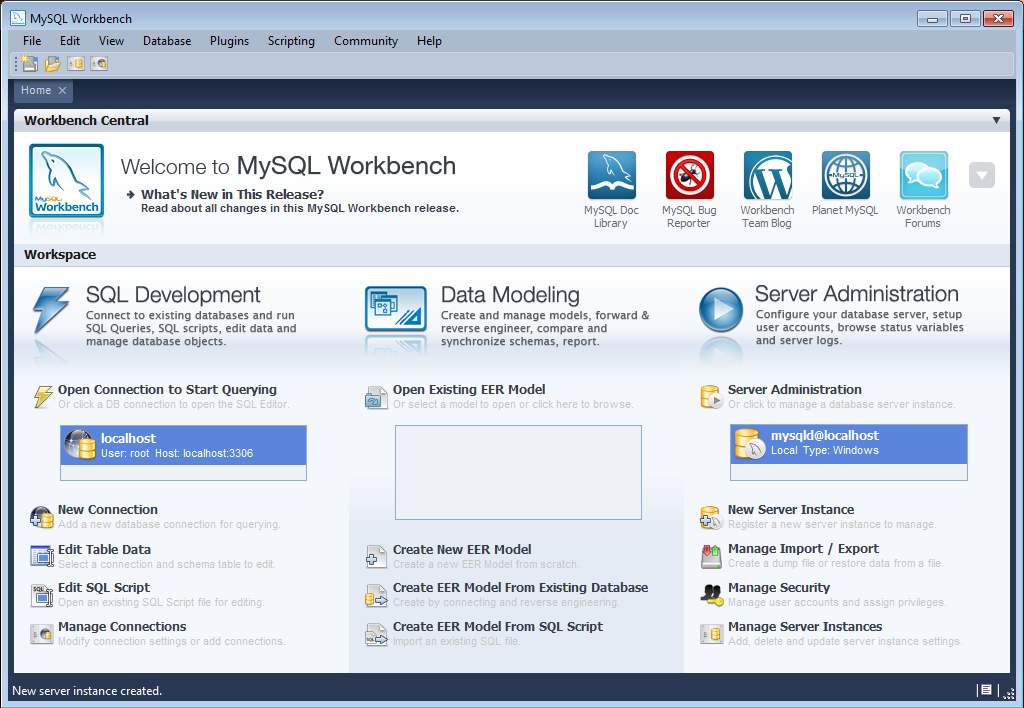This screenshot has height=708, width=1024.
Task: Open Planet MySQL
Action: click(845, 175)
